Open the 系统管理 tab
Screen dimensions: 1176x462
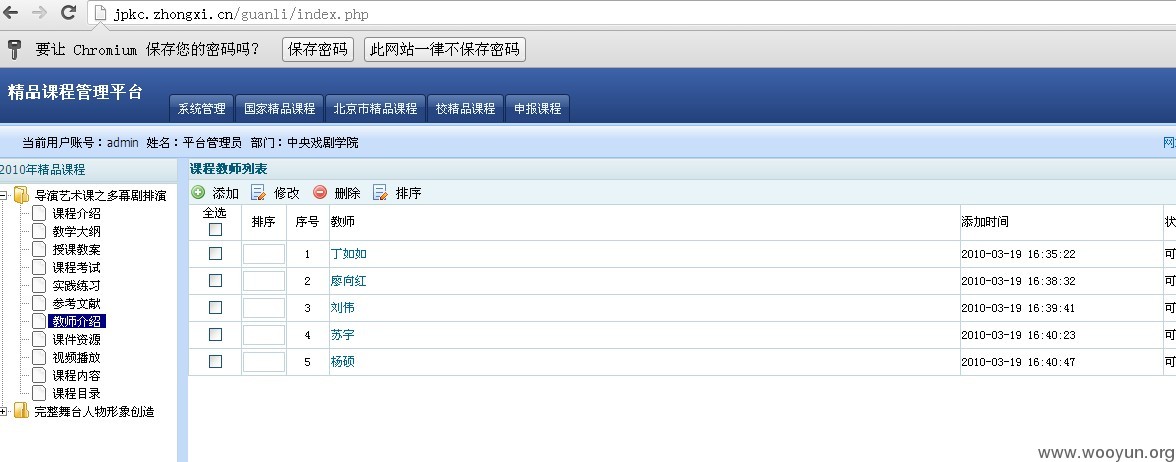click(202, 109)
